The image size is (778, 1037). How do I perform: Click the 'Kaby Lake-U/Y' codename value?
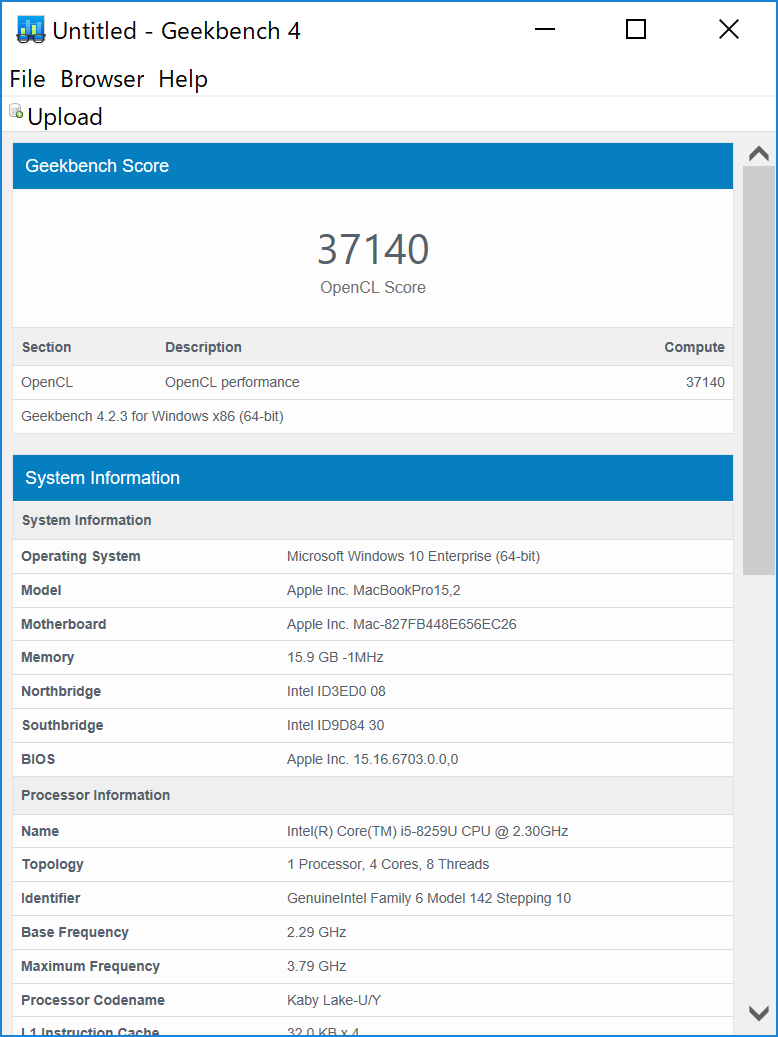[334, 1000]
